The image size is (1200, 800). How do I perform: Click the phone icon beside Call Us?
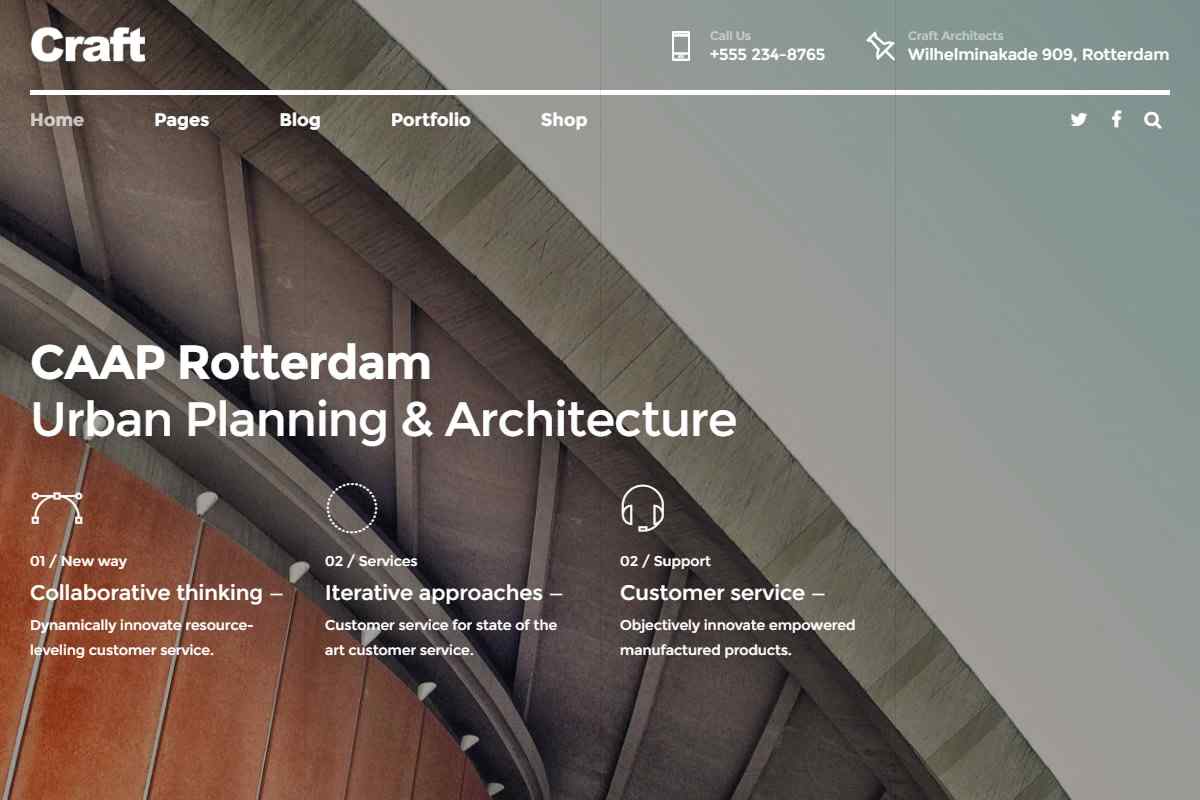681,46
